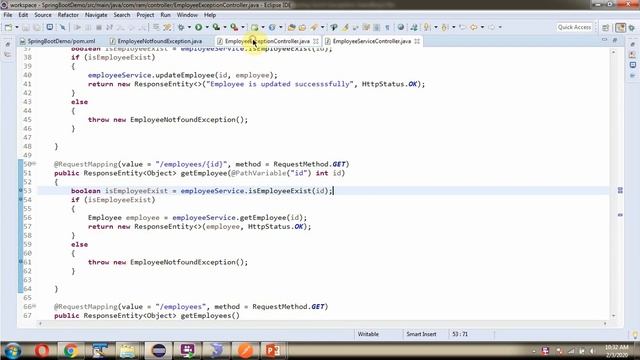
Task: Collapse the getEmployees method at line 66
Action: coord(34,306)
